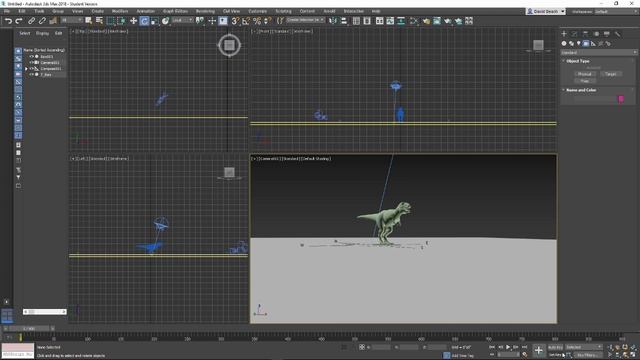This screenshot has width=640, height=360.
Task: Toggle visibility eye for Box001
Action: [x=31, y=56]
